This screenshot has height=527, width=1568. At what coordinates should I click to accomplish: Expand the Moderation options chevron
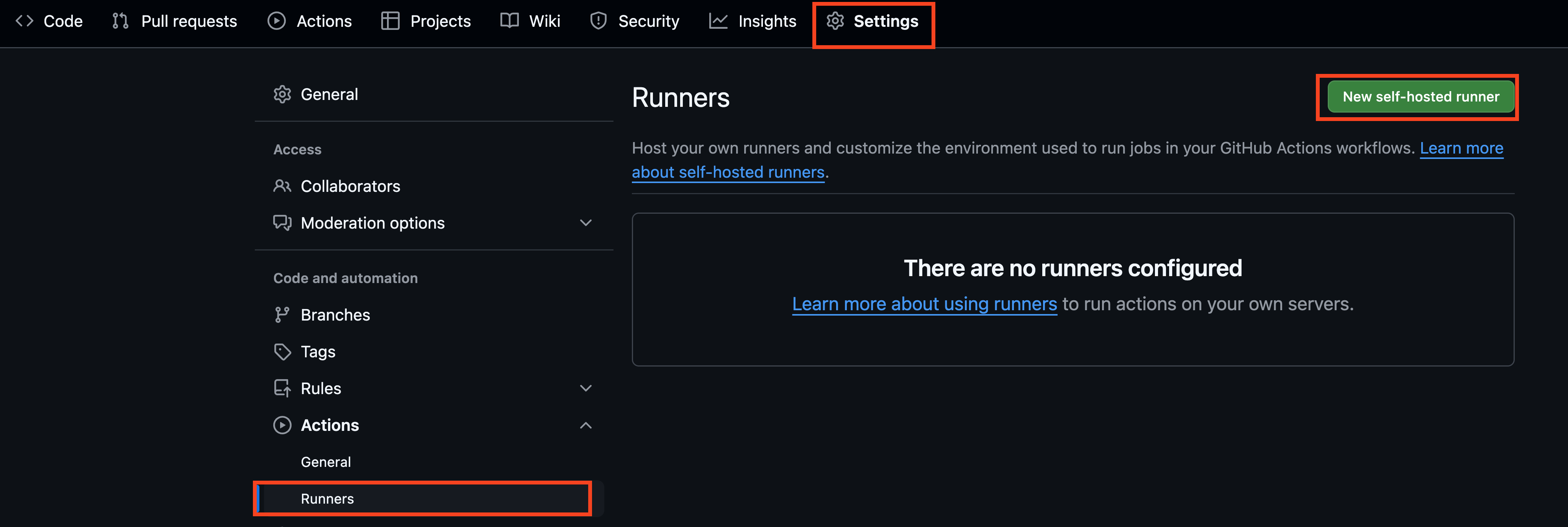586,223
